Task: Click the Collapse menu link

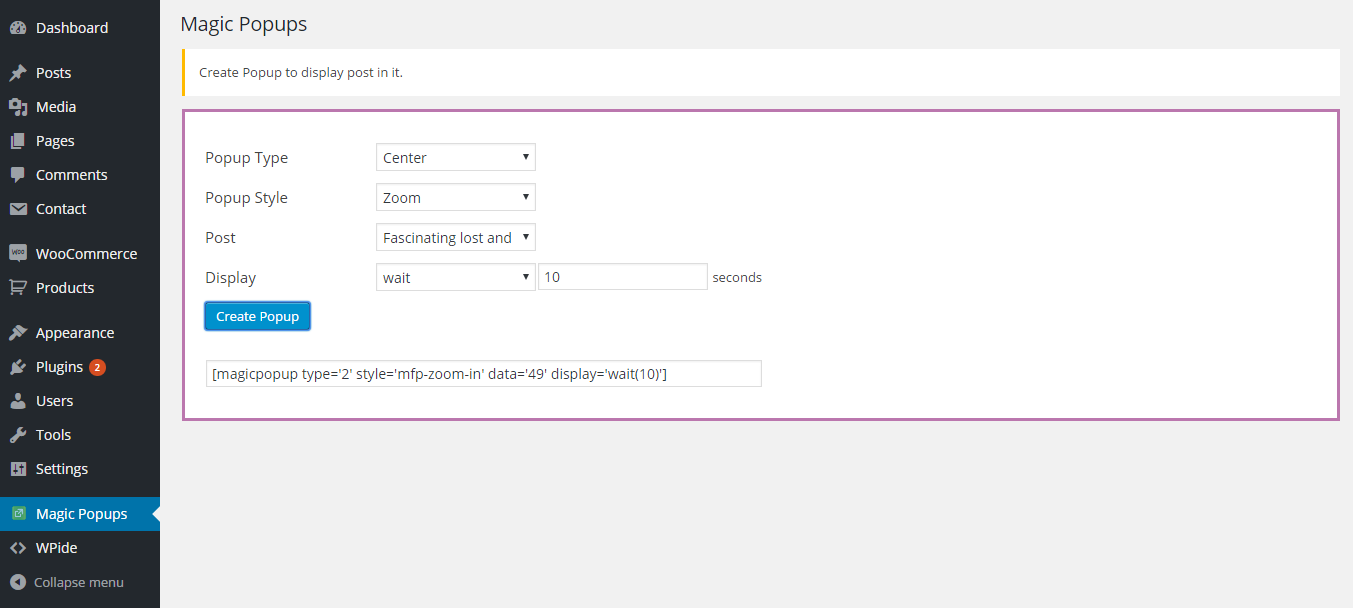Action: click(x=80, y=582)
